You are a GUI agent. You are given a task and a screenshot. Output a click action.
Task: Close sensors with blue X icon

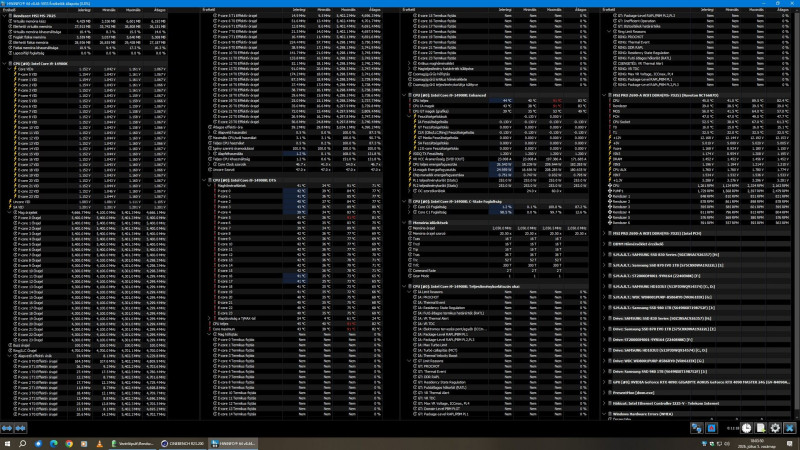789,428
